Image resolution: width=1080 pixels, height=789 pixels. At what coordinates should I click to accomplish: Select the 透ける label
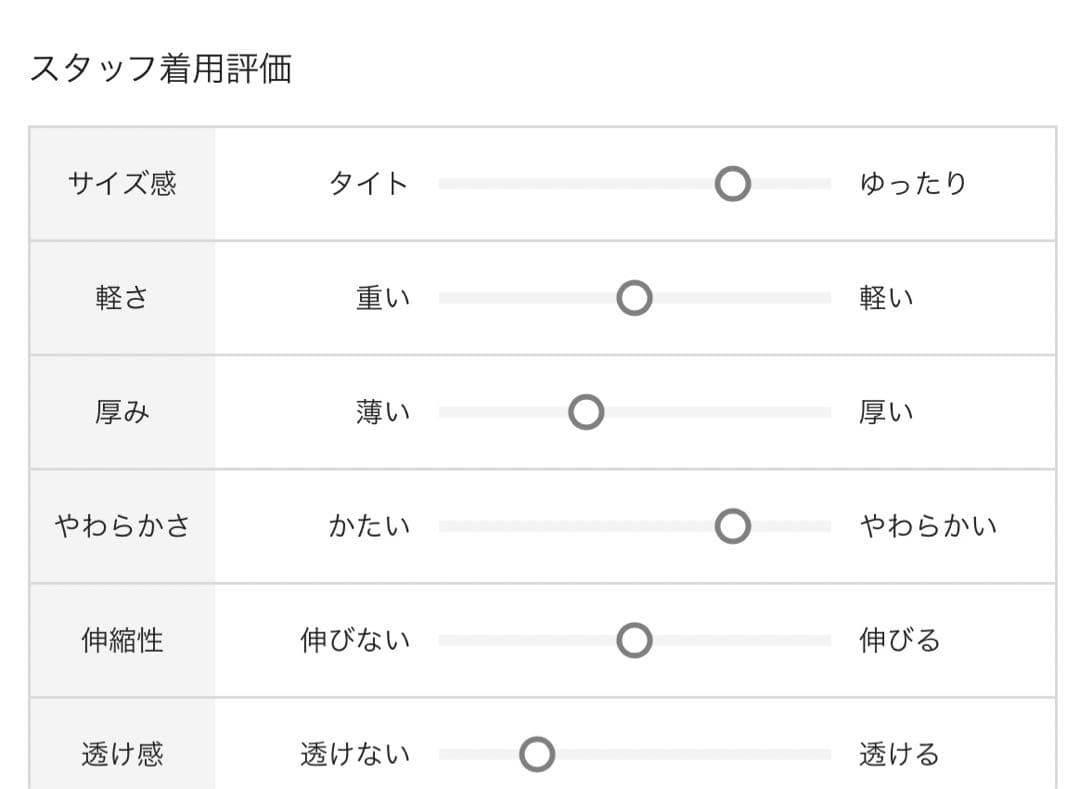pos(898,753)
